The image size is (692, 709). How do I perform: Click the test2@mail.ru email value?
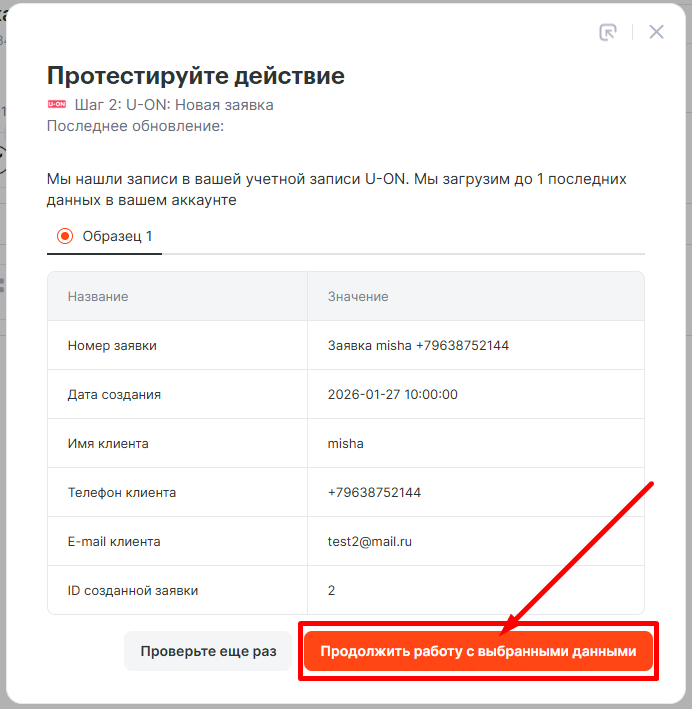pos(372,541)
